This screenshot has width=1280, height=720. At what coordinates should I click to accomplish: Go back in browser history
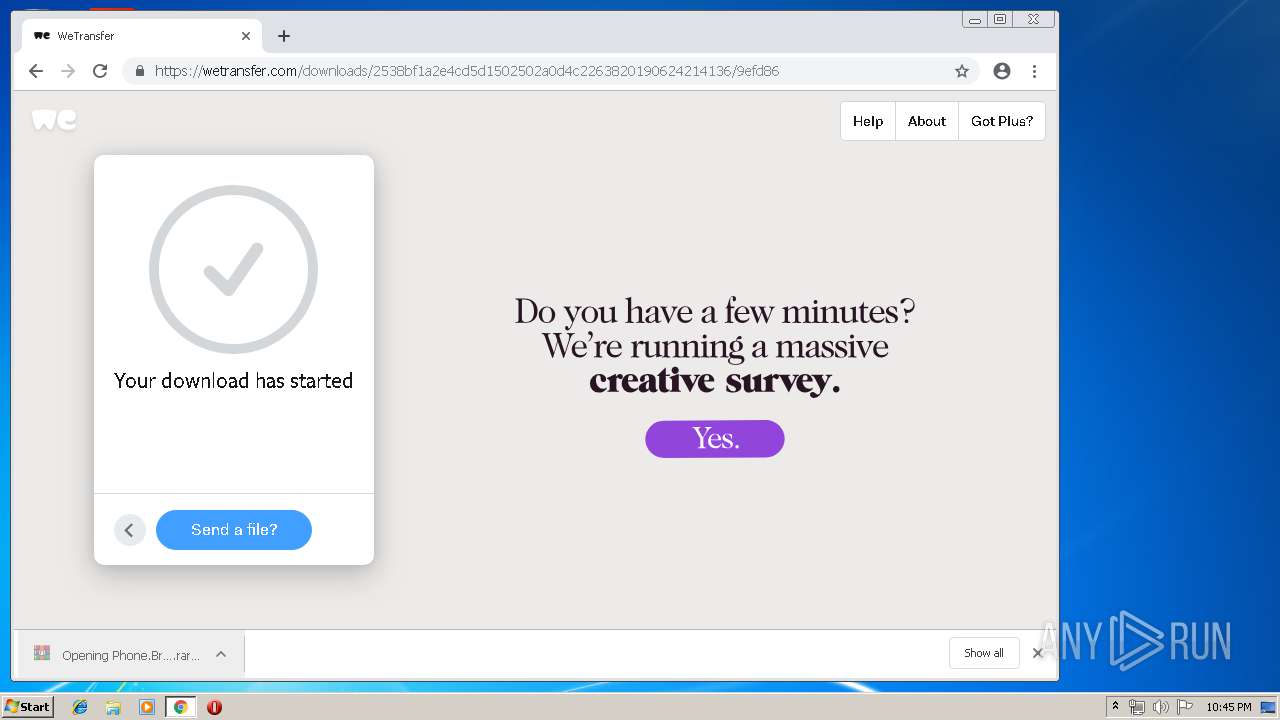pos(36,71)
